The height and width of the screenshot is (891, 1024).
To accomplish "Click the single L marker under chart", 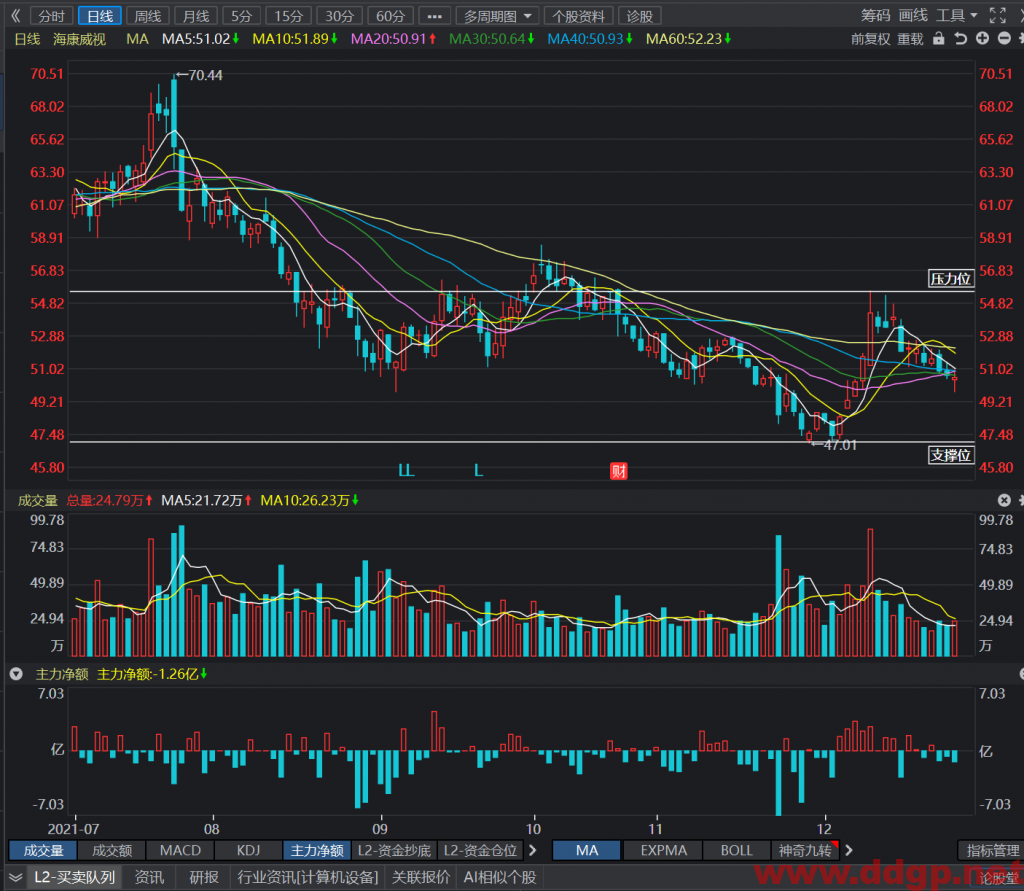I will [478, 470].
